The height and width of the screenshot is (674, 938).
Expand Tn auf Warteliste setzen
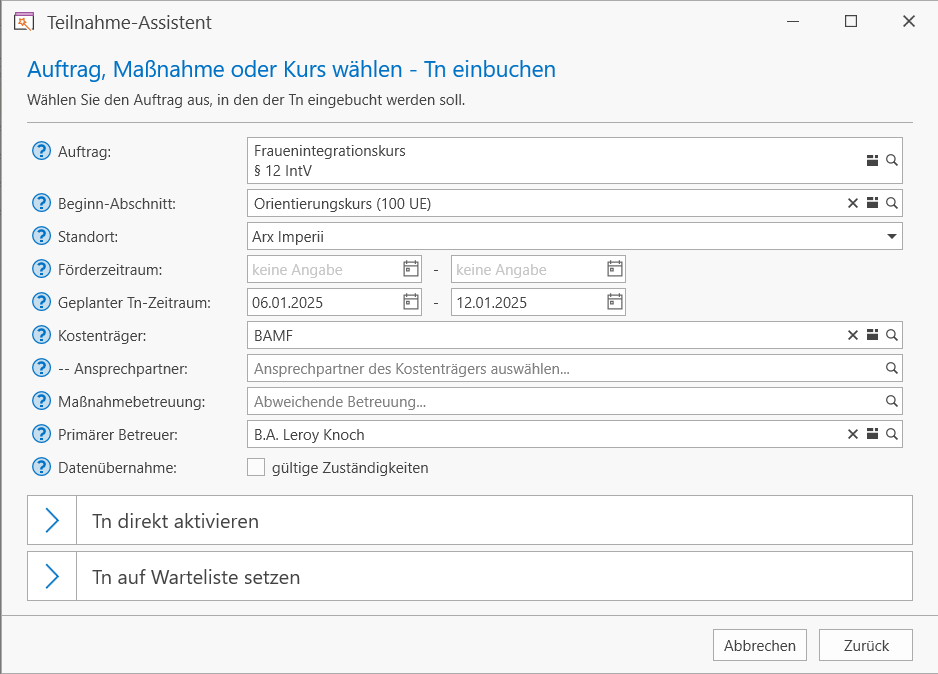coord(52,577)
